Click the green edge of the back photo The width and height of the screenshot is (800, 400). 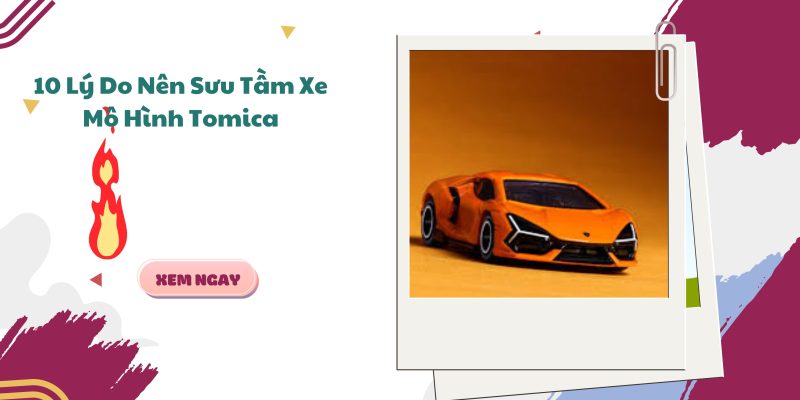[x=693, y=293]
